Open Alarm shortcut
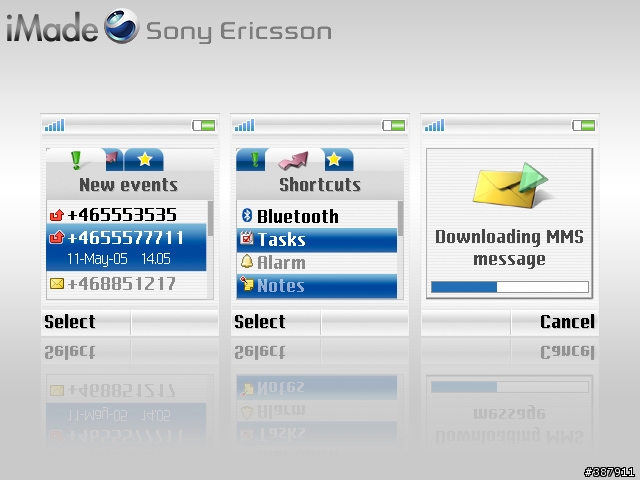This screenshot has width=640, height=480. (x=317, y=262)
